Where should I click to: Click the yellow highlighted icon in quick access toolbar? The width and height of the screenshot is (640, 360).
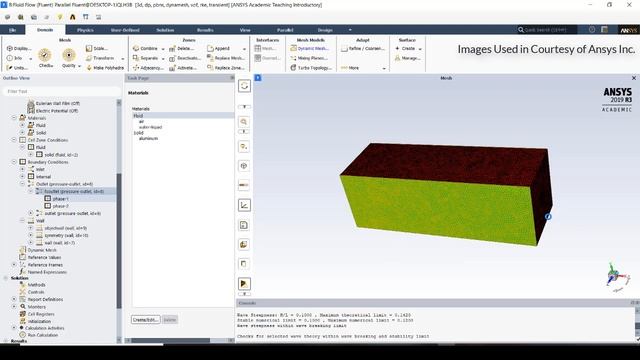tap(60, 17)
